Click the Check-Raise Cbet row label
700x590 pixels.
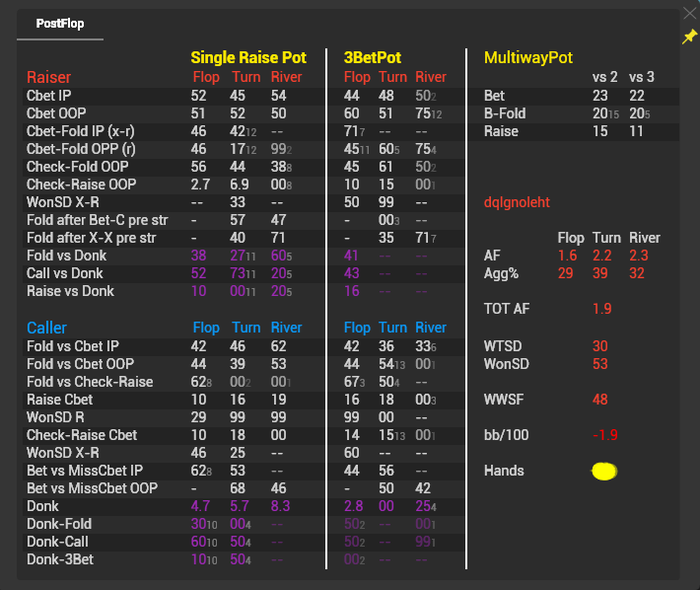82,435
